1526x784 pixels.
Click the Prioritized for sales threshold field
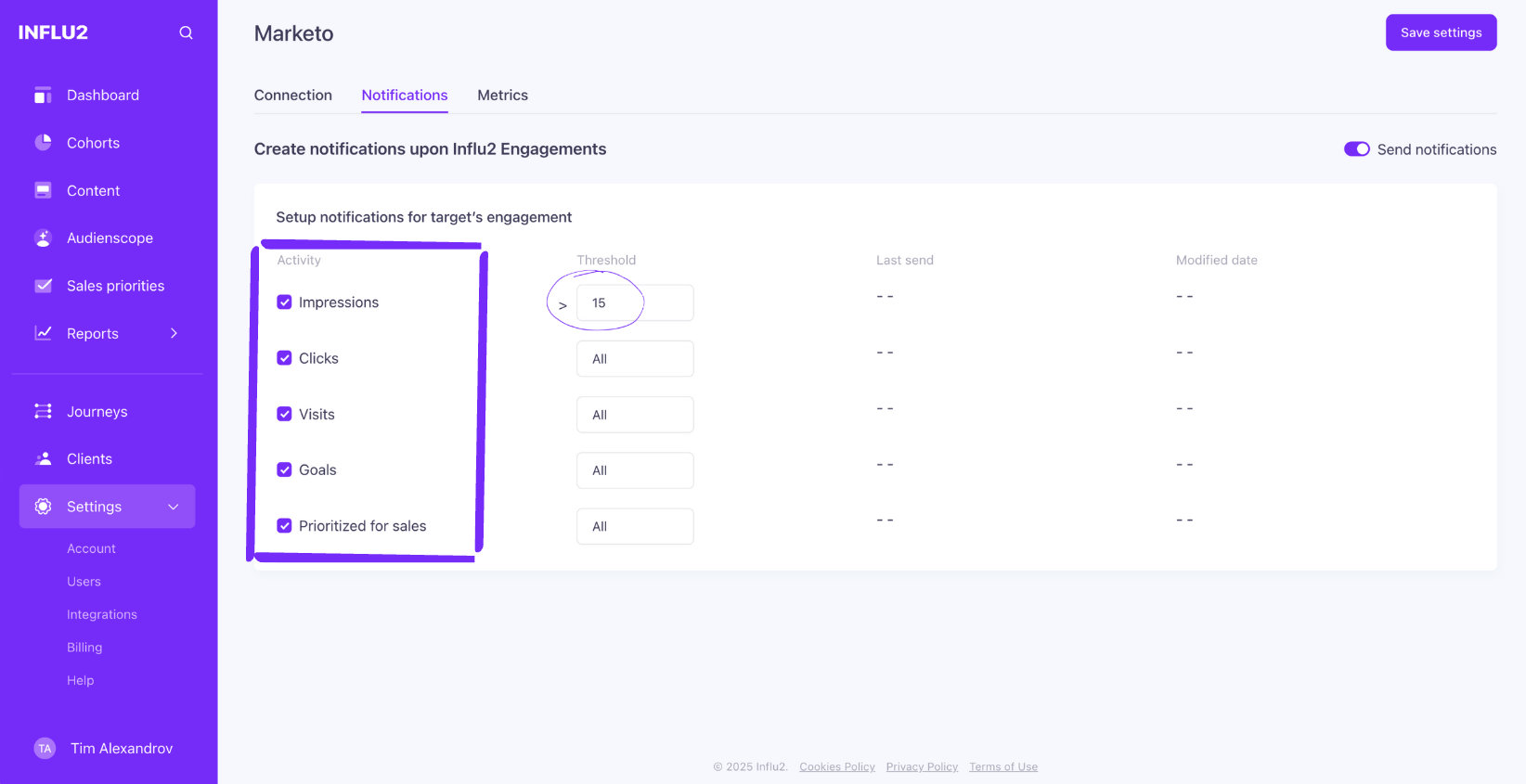[635, 526]
